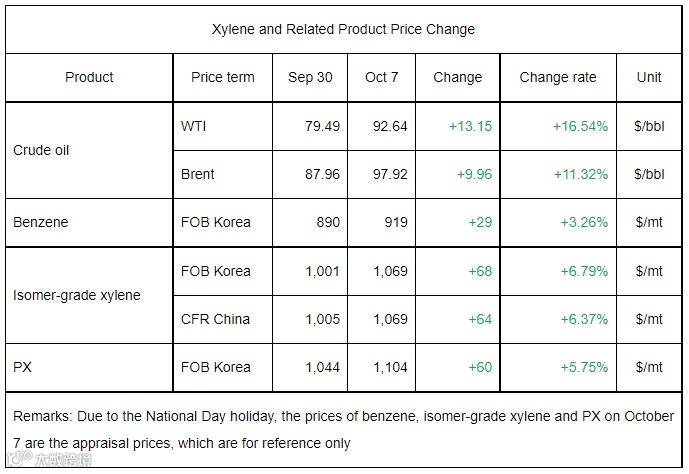Click the Sep 30 column header
689x474 pixels.
click(x=310, y=77)
